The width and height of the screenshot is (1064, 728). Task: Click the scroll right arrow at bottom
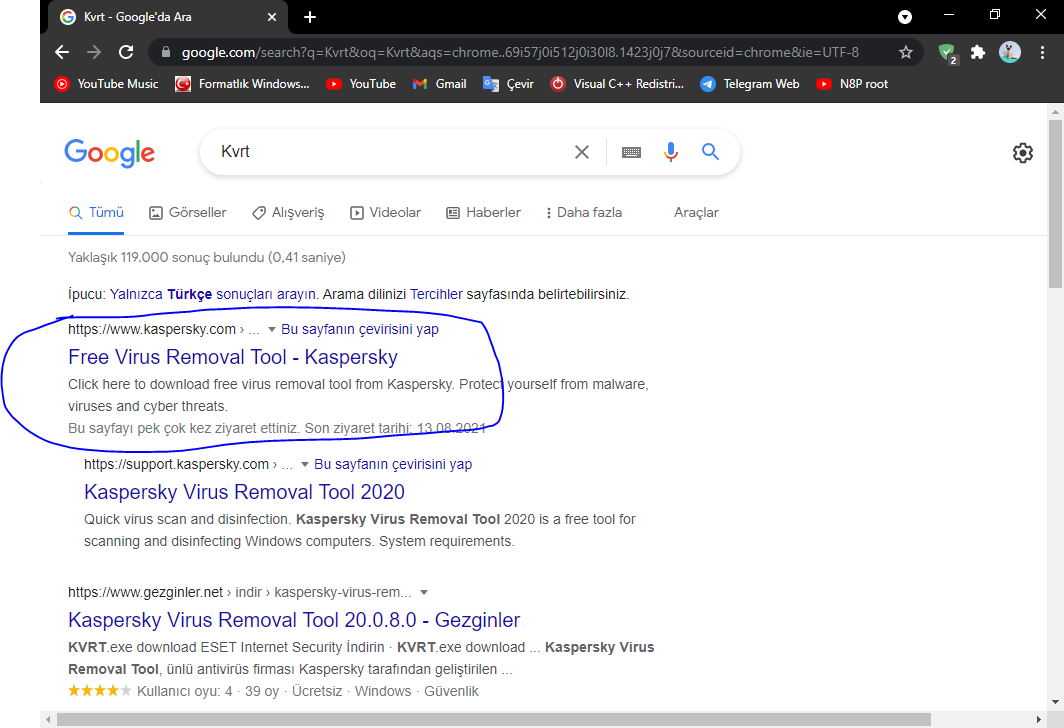pos(1039,719)
